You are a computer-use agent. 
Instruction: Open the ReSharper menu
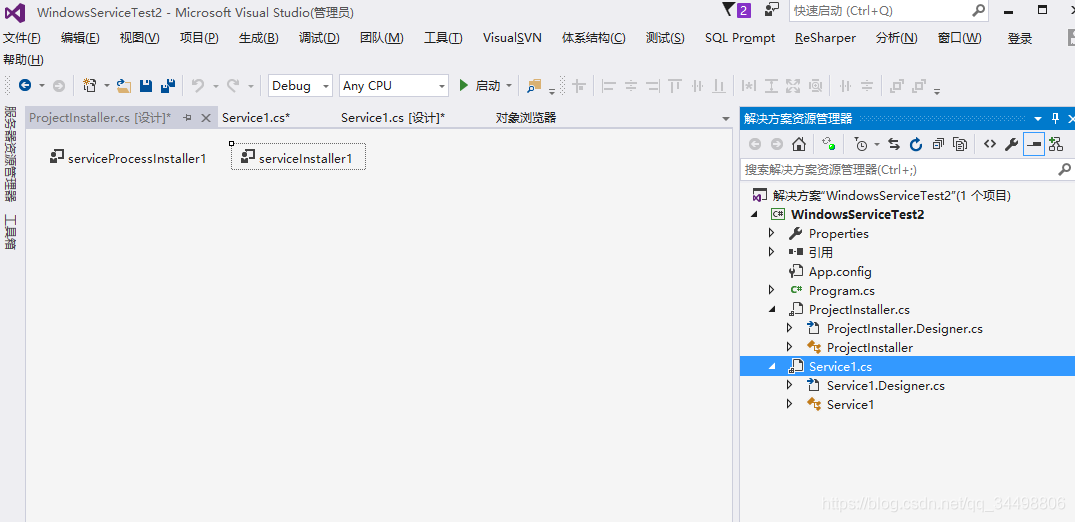[825, 38]
